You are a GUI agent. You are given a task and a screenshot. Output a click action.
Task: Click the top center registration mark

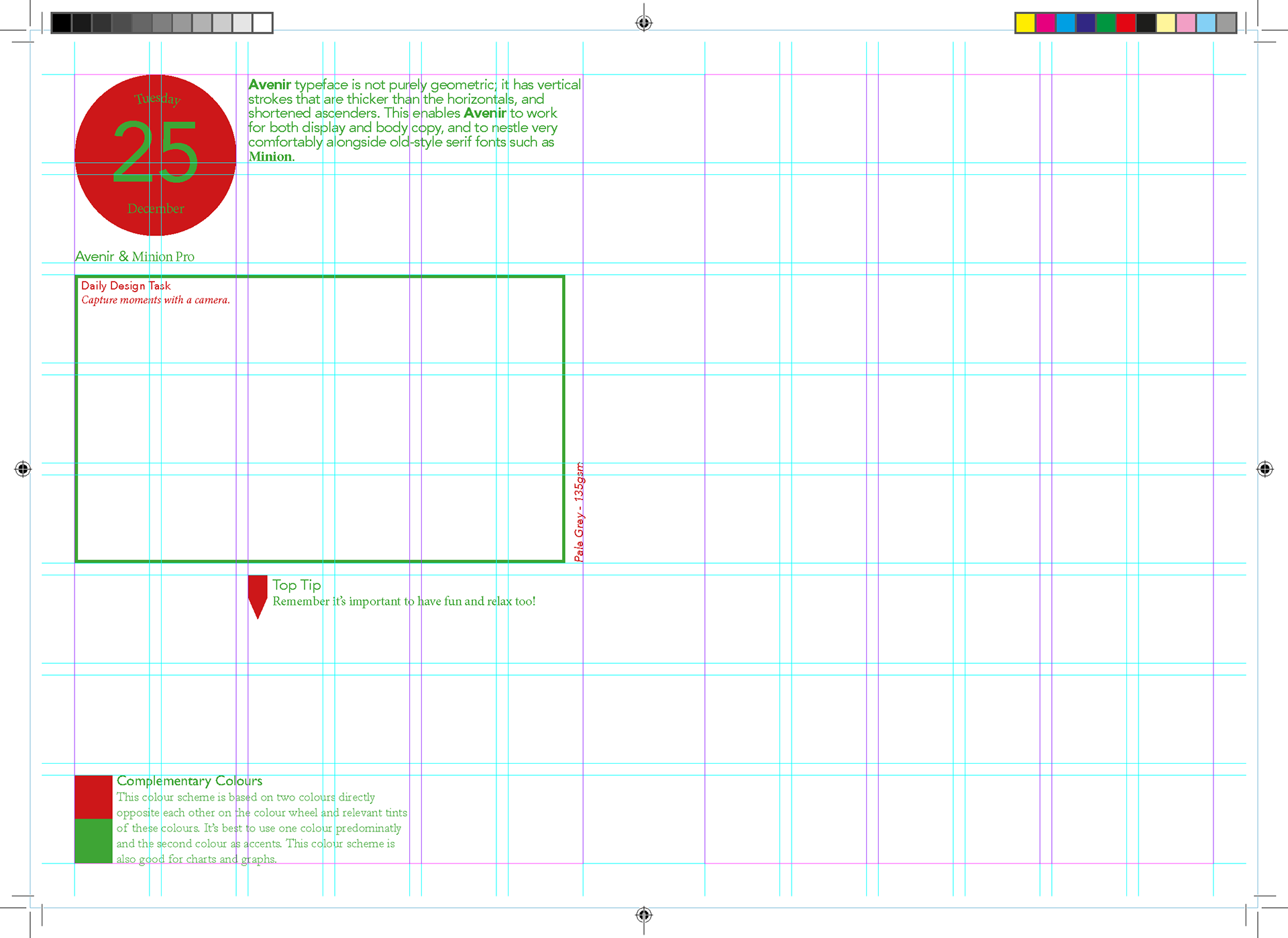644,23
